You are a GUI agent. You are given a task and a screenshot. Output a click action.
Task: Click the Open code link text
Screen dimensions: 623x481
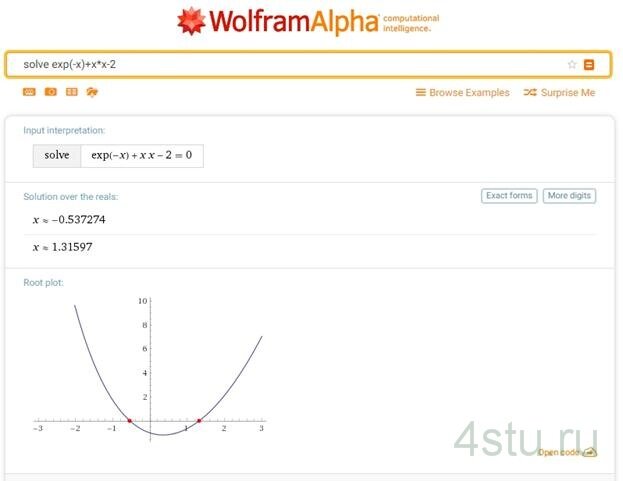point(559,453)
